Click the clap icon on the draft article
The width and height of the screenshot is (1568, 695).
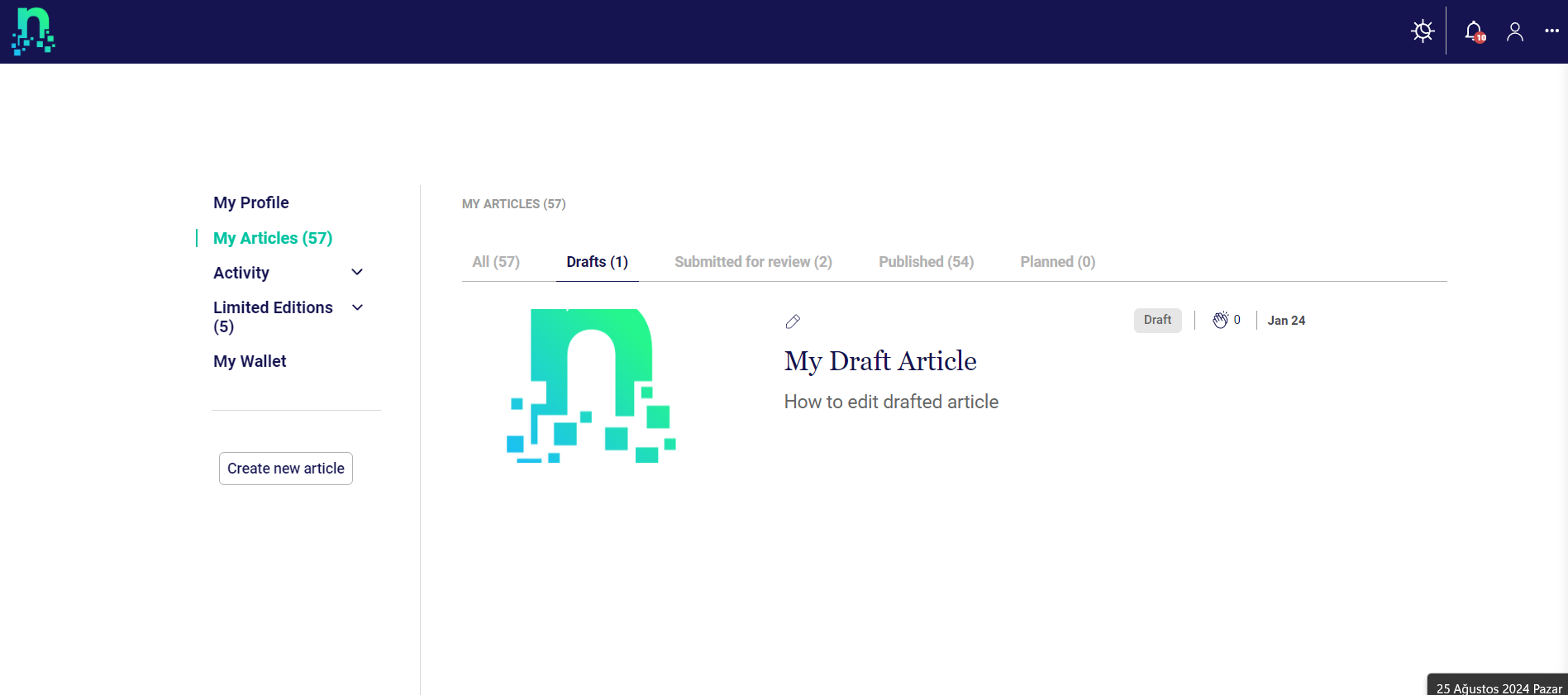coord(1220,320)
